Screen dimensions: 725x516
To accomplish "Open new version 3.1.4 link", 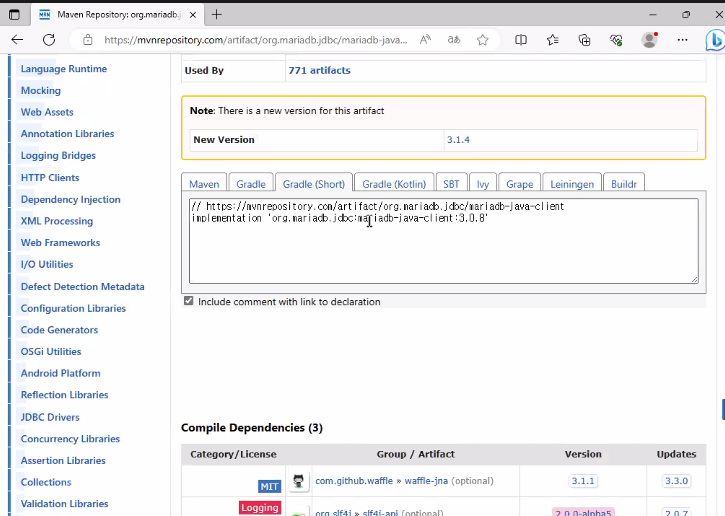I will click(458, 140).
